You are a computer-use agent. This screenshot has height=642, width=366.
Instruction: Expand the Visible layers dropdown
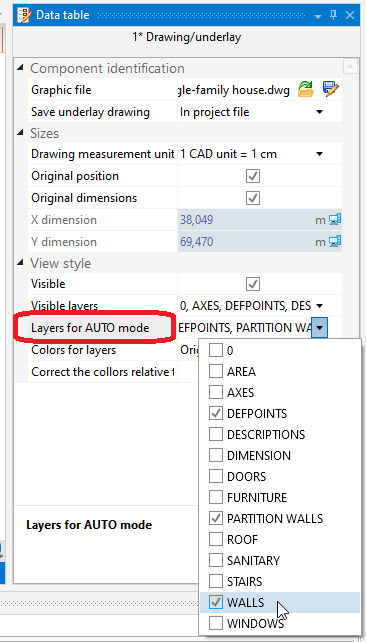pos(320,306)
